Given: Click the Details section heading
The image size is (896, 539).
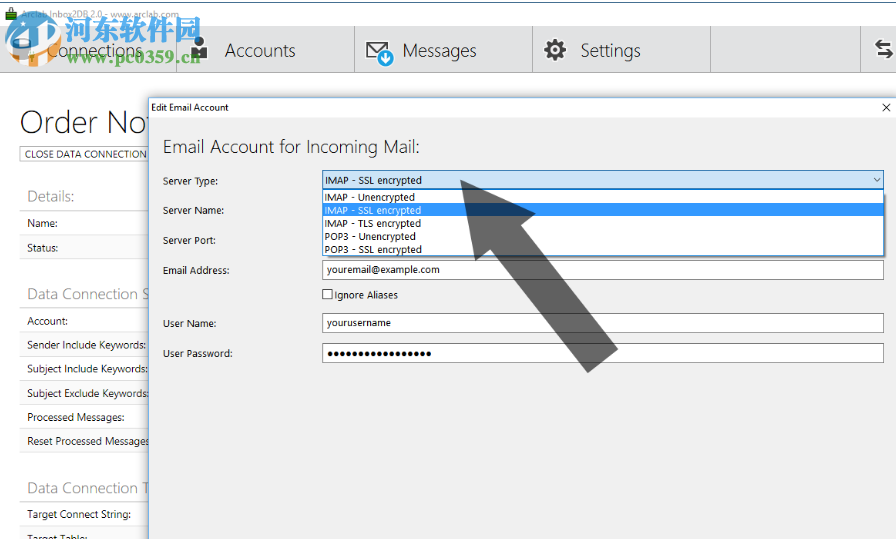Looking at the screenshot, I should [x=51, y=197].
